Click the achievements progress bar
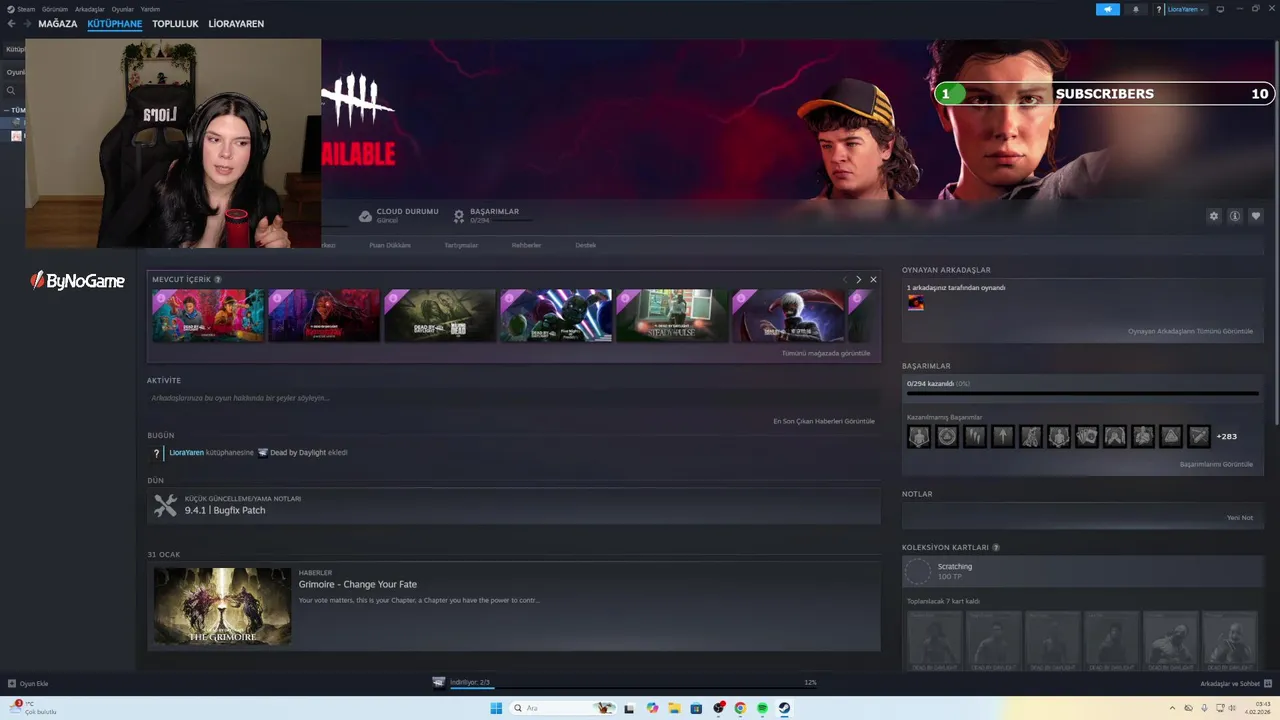This screenshot has width=1280, height=720. click(1083, 393)
